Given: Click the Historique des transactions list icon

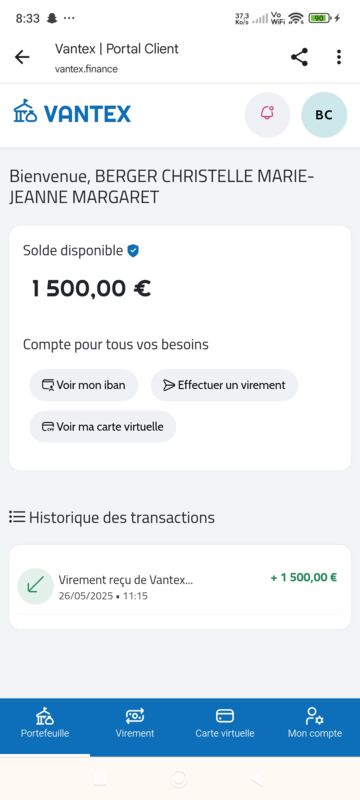Looking at the screenshot, I should [17, 517].
